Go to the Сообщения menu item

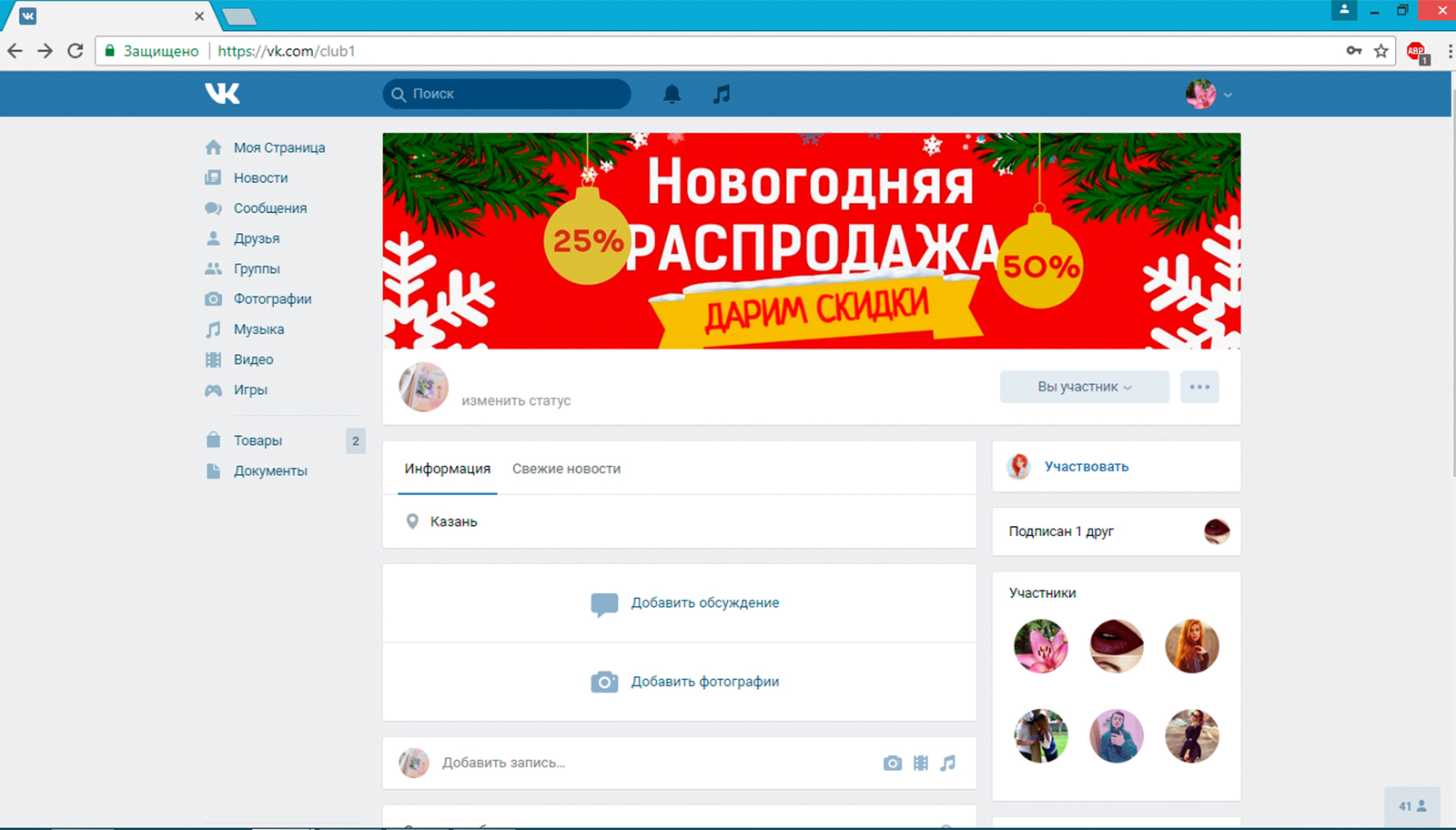click(x=270, y=207)
